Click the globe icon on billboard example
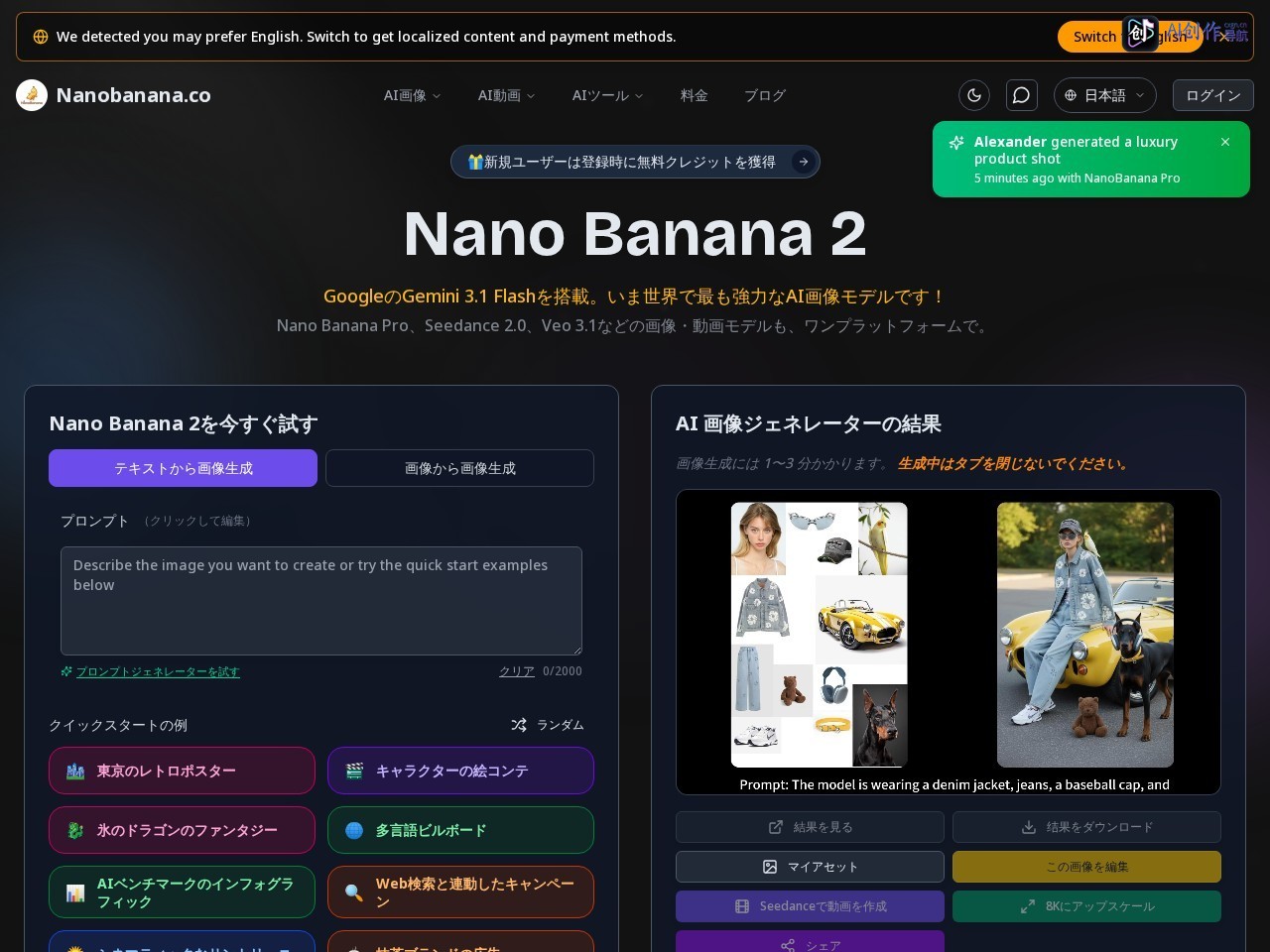The image size is (1270, 952). tap(354, 831)
